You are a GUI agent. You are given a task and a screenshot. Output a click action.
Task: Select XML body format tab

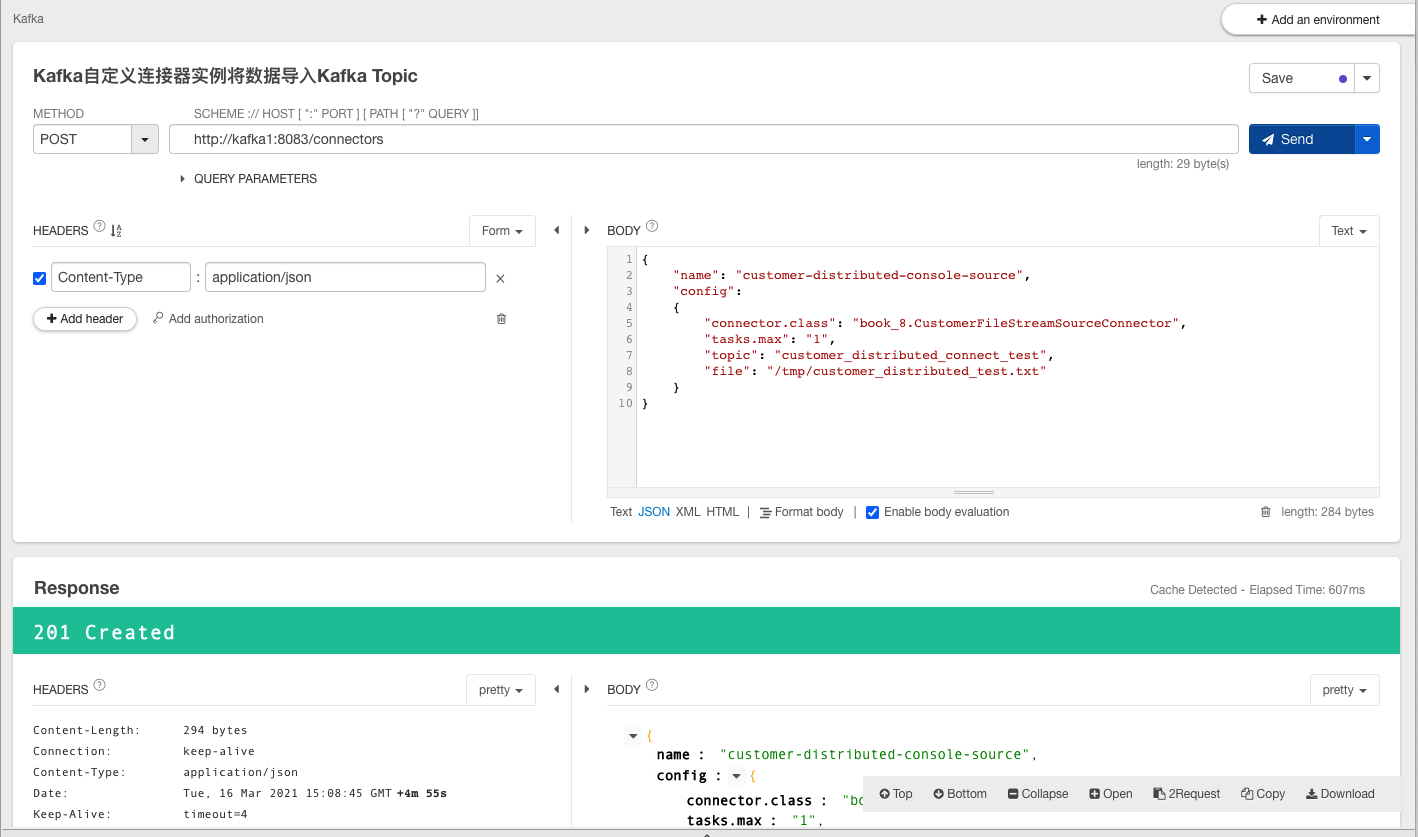click(688, 512)
